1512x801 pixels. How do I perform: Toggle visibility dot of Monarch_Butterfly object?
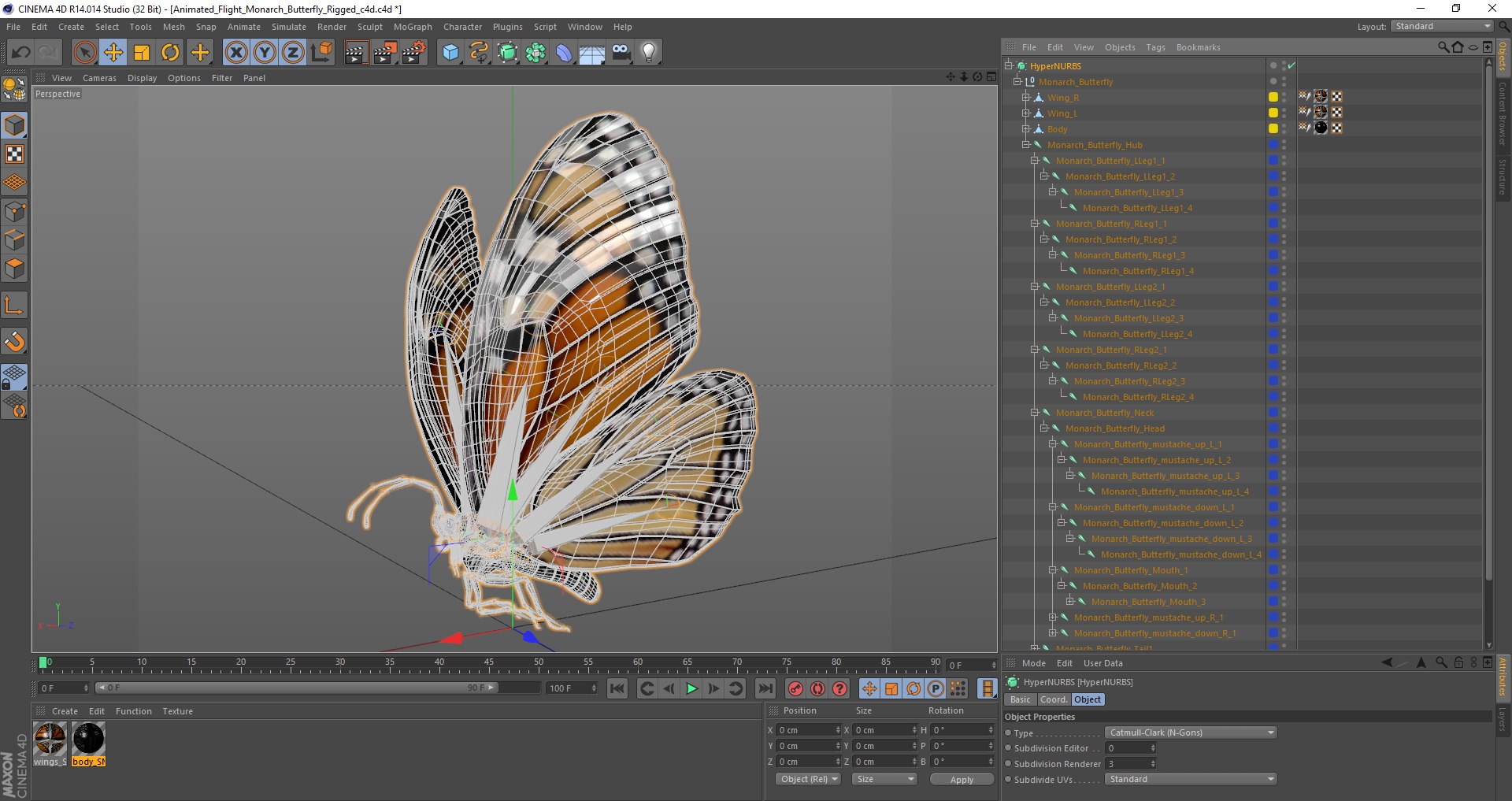click(x=1273, y=80)
